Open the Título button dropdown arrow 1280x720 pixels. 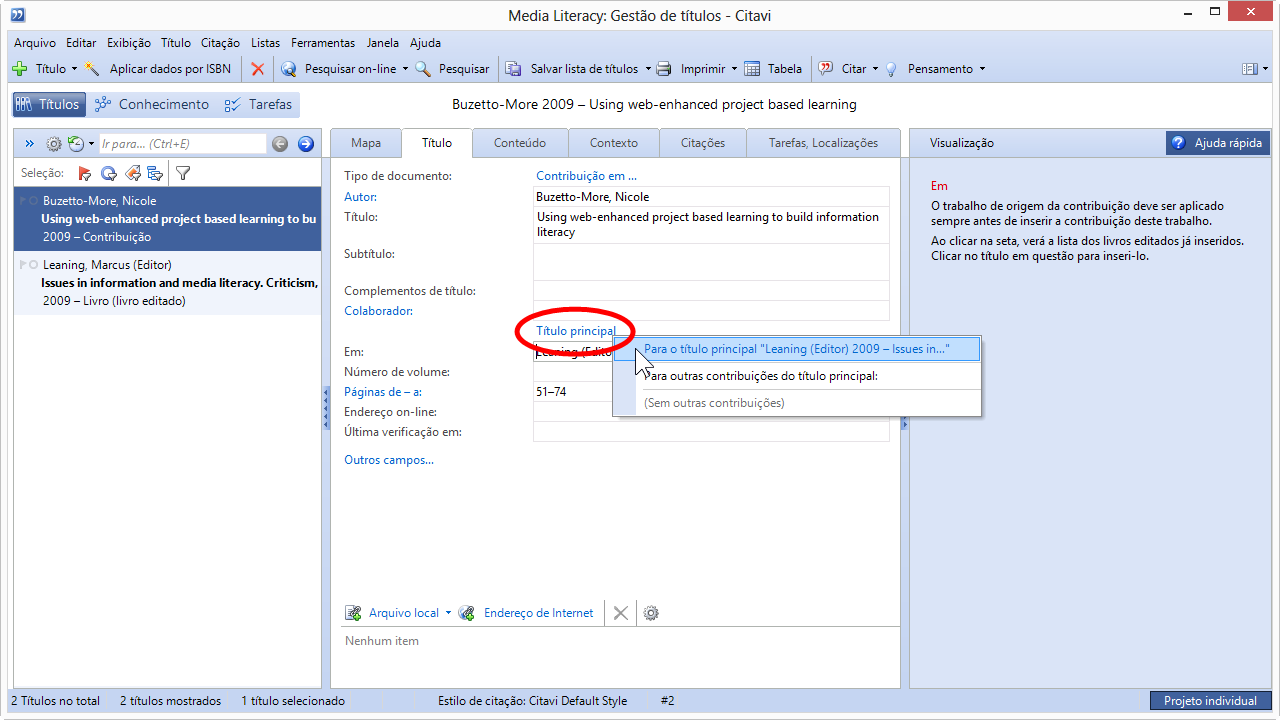coord(74,69)
